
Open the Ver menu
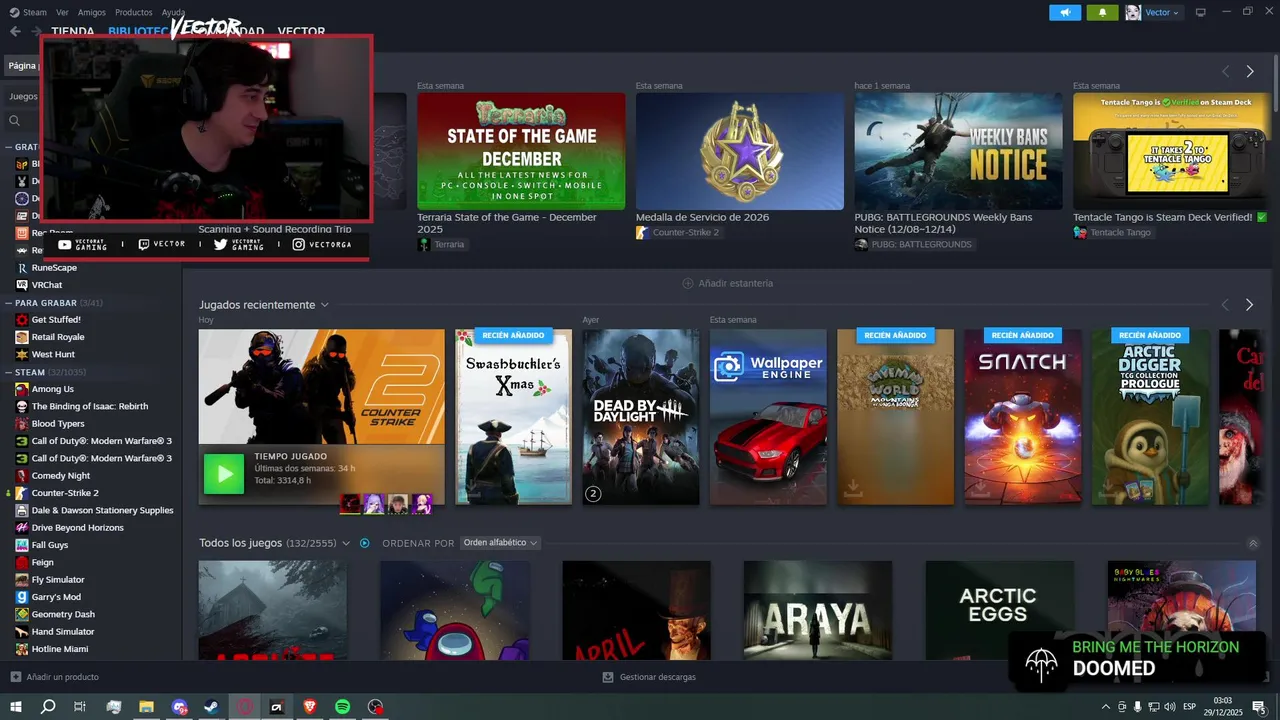[63, 12]
